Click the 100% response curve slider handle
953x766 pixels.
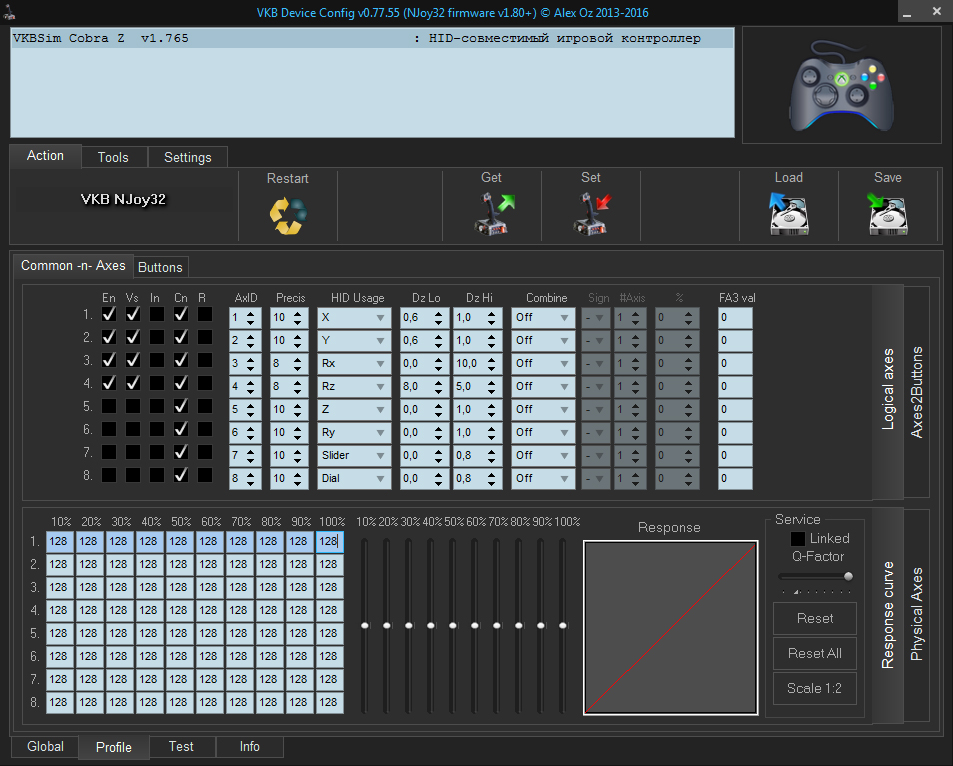563,626
